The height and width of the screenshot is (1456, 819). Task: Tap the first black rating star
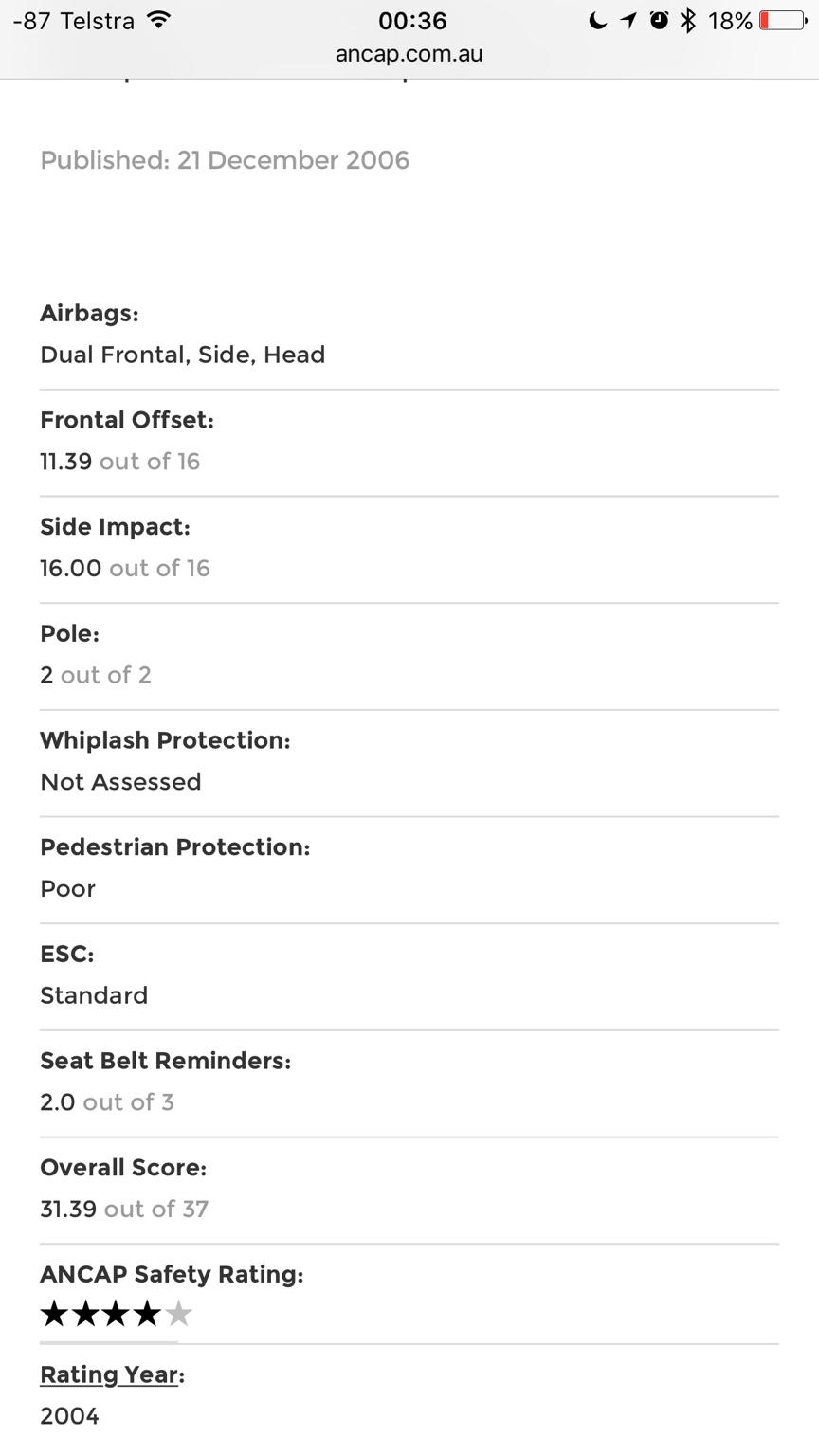tap(55, 1314)
